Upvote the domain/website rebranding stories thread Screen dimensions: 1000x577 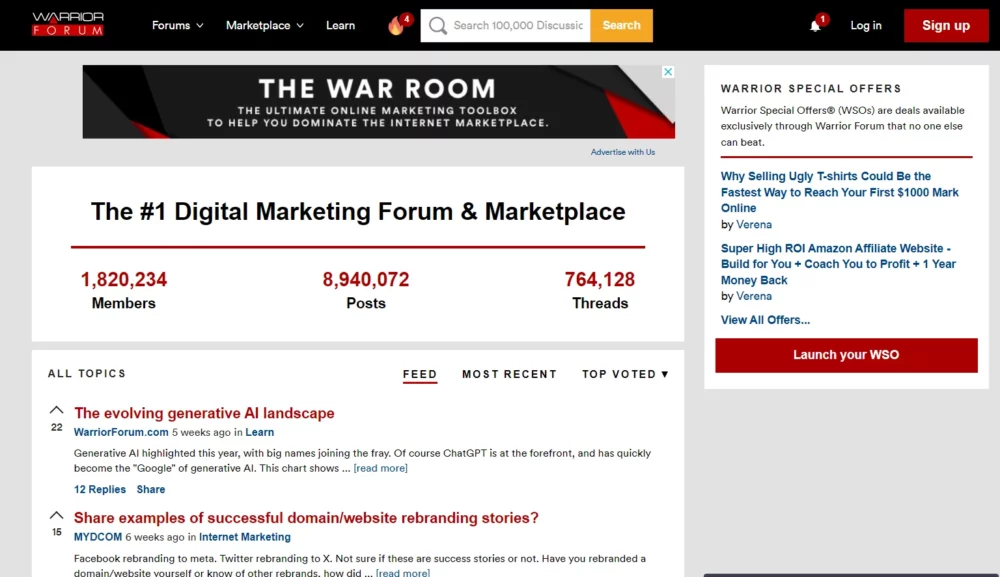[57, 515]
